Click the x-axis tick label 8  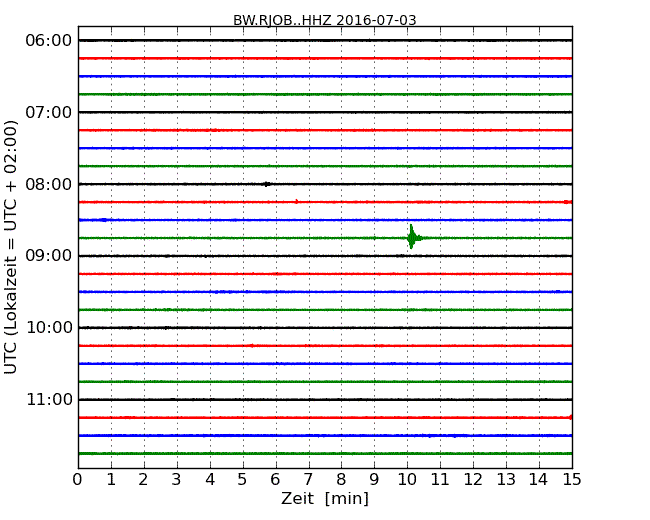pos(341,480)
